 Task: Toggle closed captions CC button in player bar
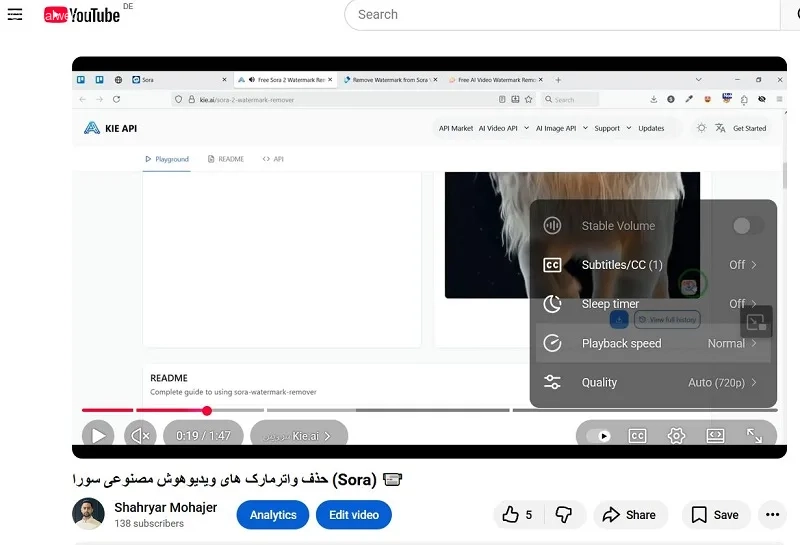click(x=637, y=435)
